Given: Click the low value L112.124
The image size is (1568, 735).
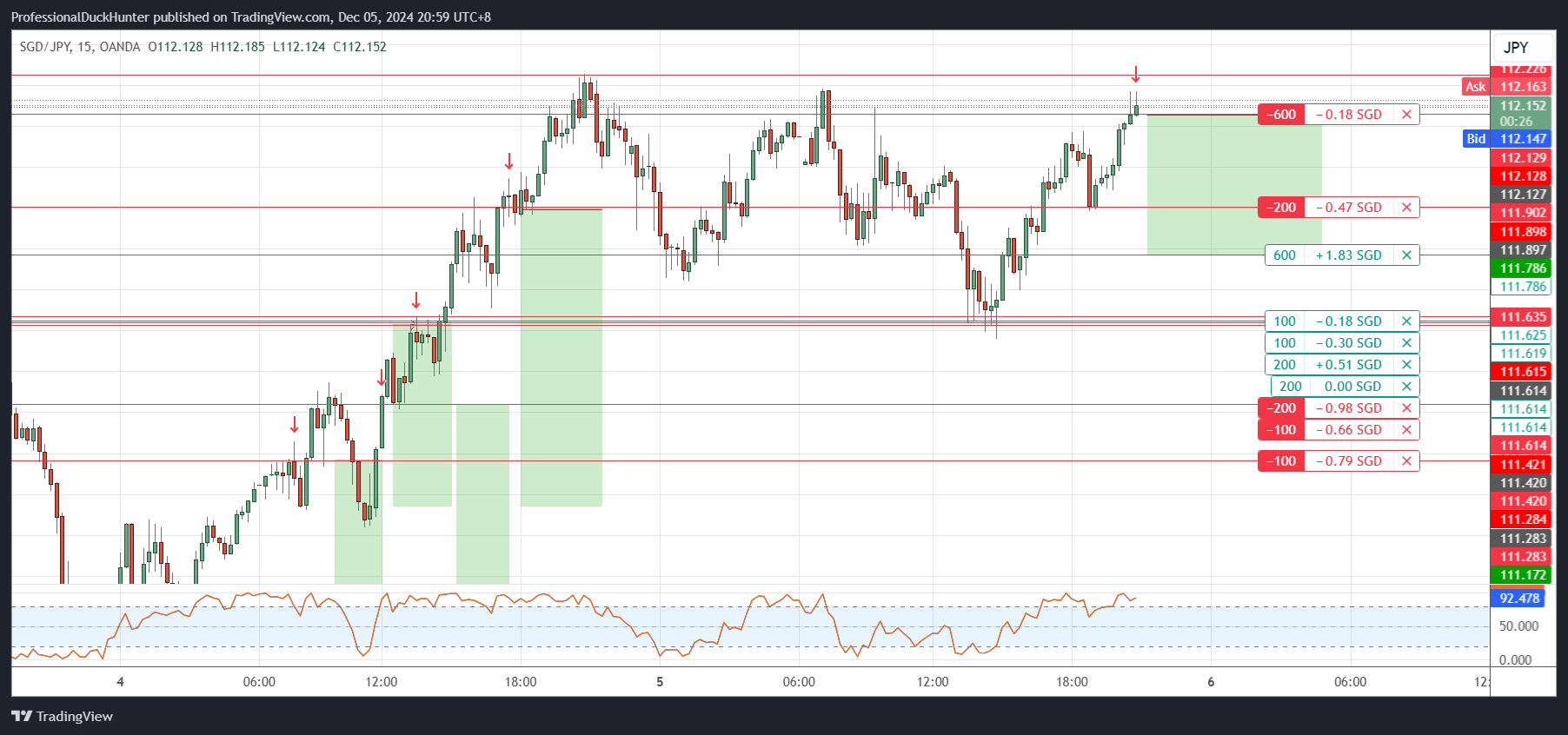Looking at the screenshot, I should (299, 47).
